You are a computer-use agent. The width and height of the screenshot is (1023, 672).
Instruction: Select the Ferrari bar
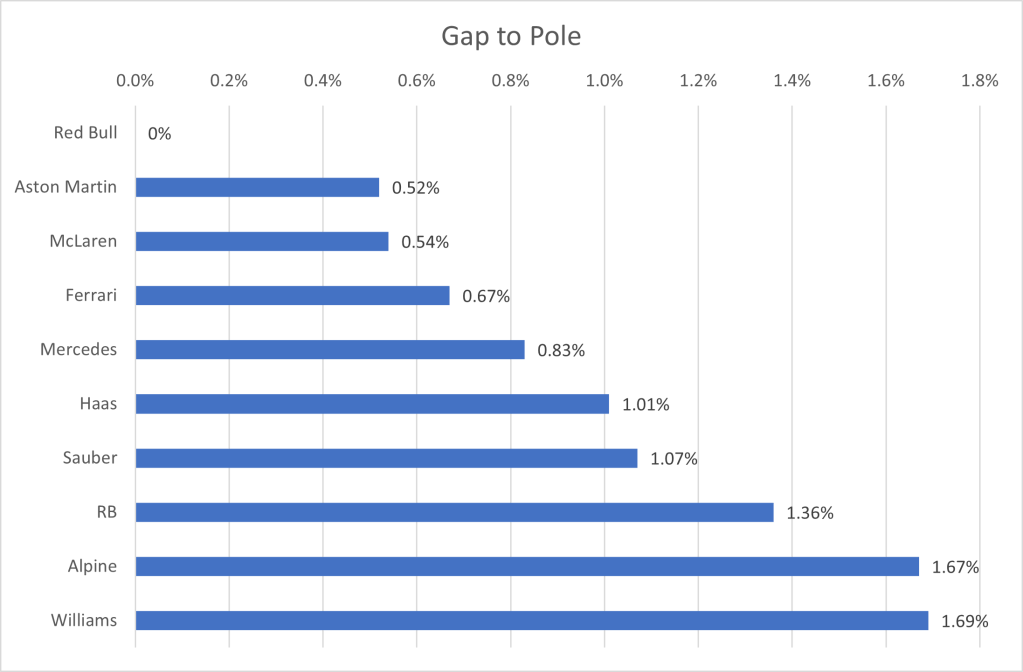[x=292, y=296]
